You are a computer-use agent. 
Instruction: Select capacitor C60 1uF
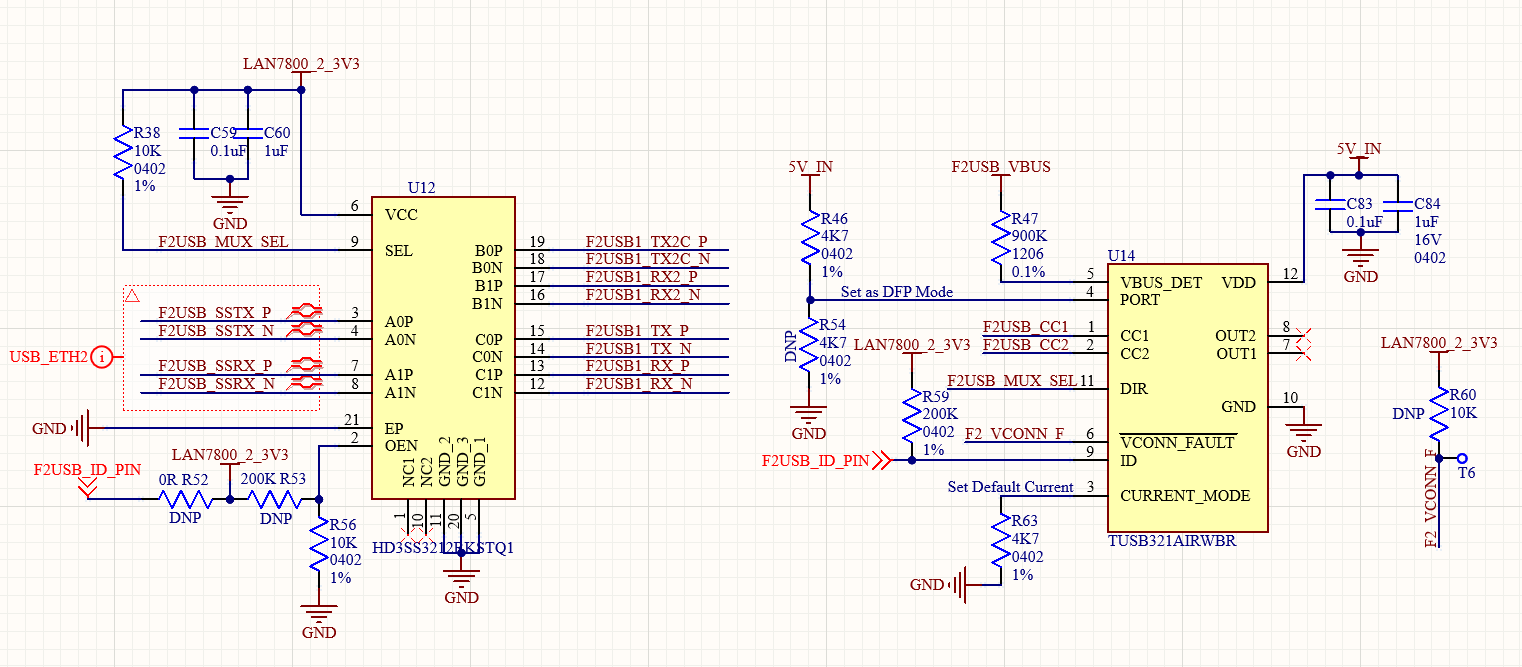pyautogui.click(x=248, y=133)
